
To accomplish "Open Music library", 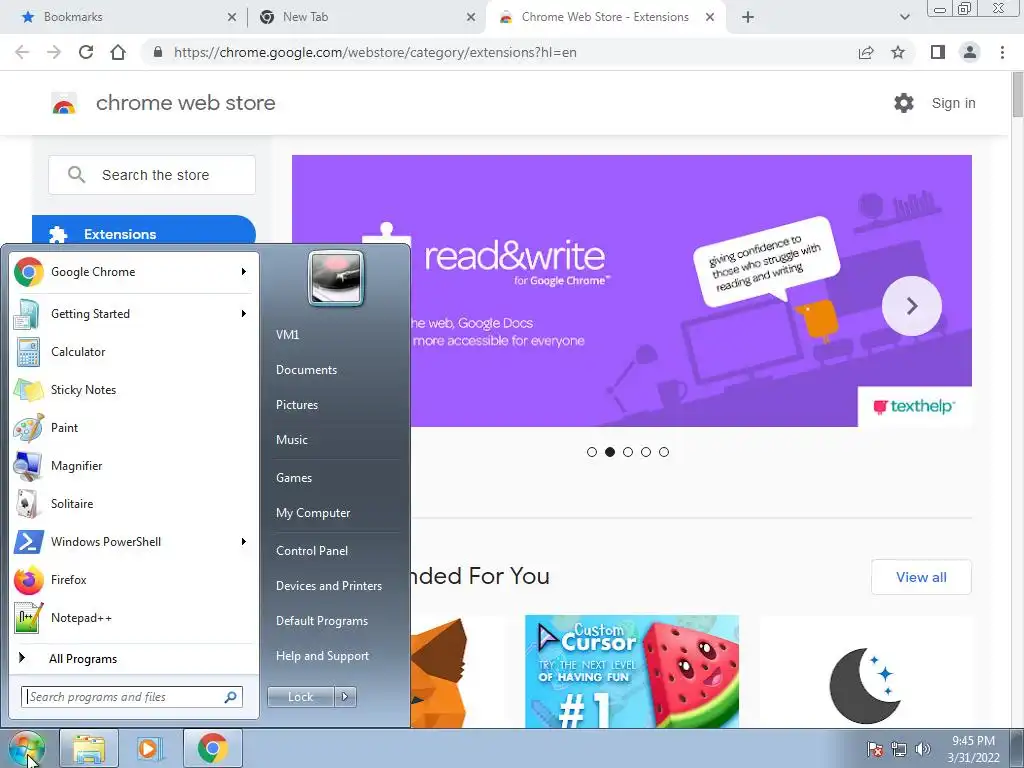I will click(x=291, y=440).
